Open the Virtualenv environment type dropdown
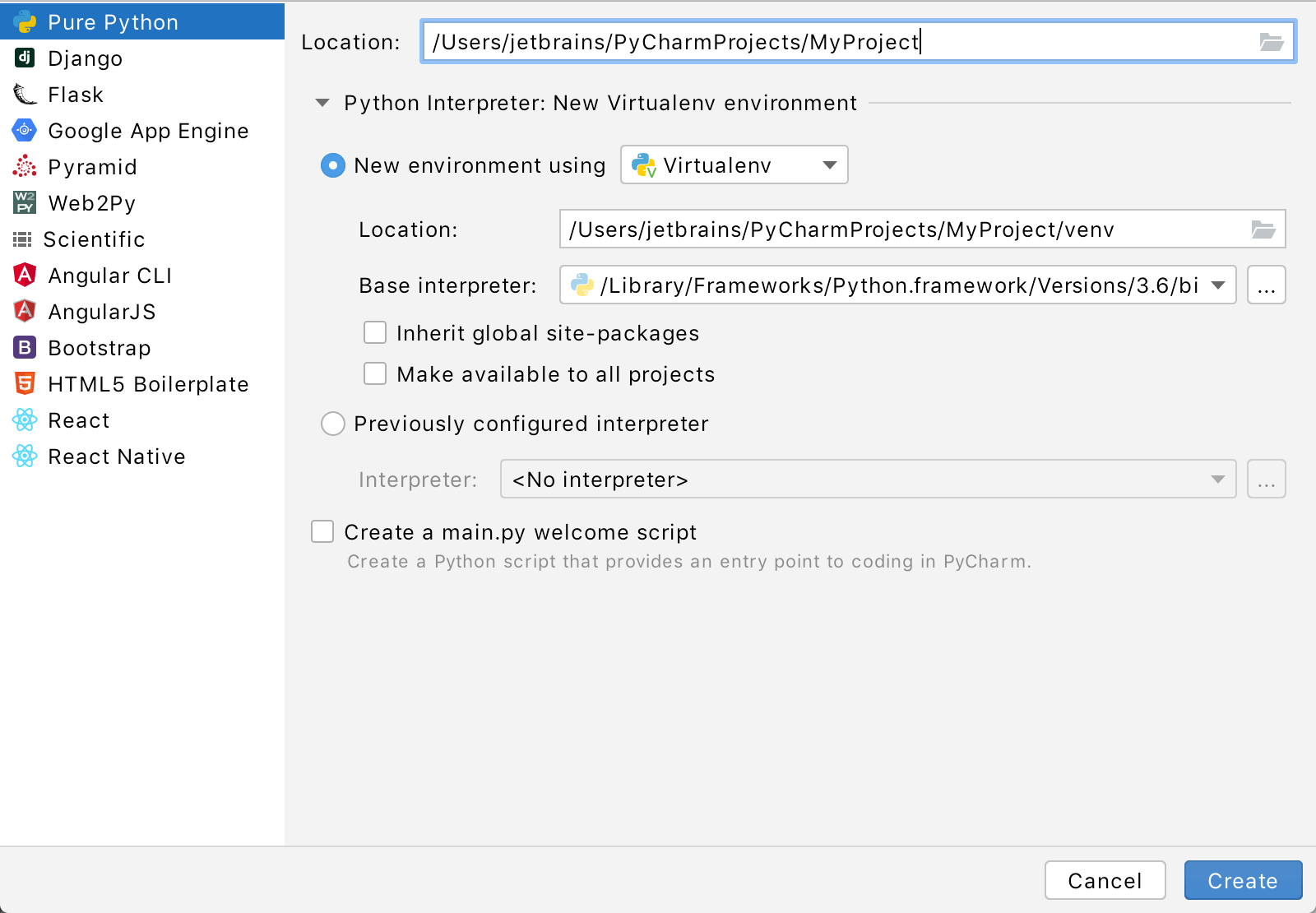The width and height of the screenshot is (1316, 913). coord(829,165)
